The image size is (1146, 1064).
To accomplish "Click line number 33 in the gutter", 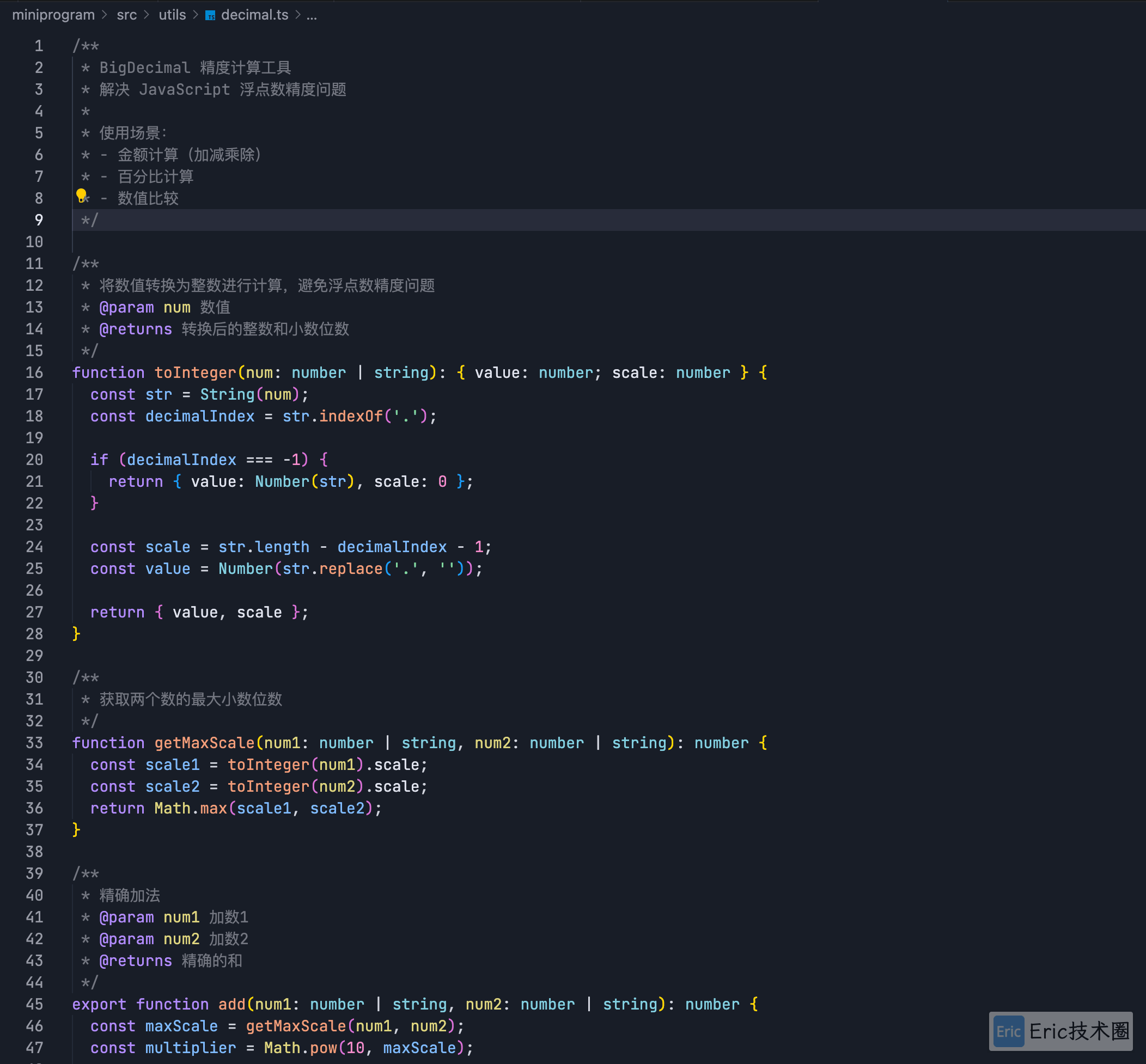I will [x=34, y=743].
